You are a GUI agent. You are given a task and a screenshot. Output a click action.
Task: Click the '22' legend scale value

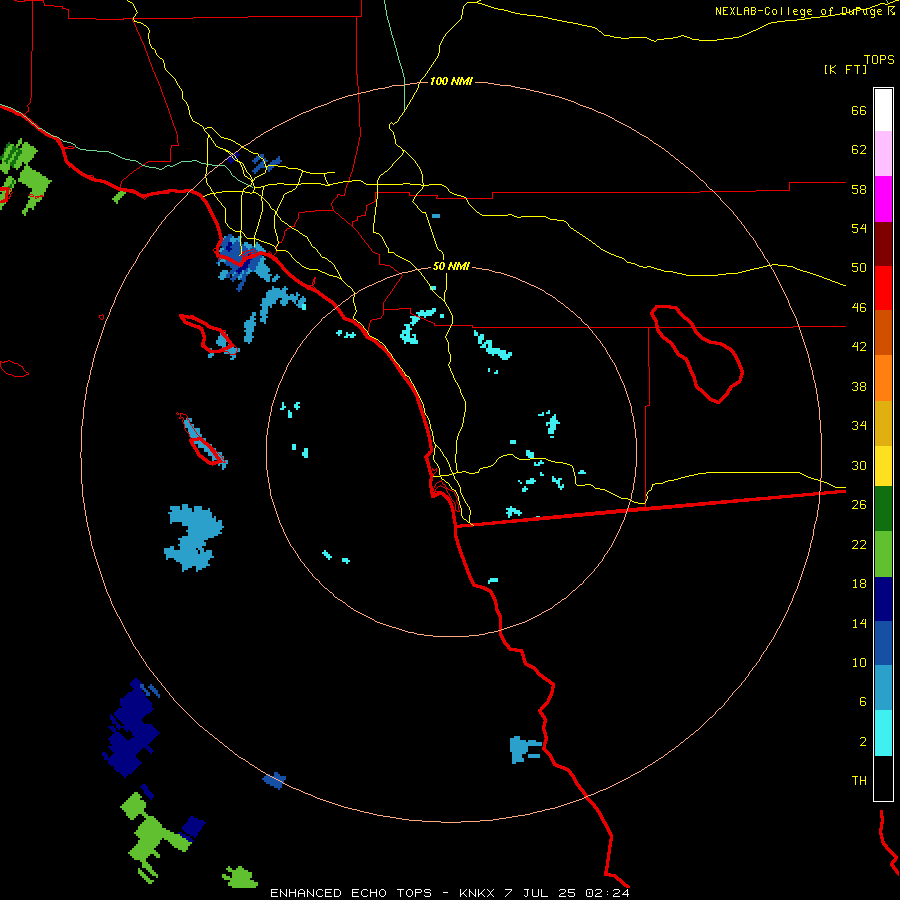coord(859,544)
